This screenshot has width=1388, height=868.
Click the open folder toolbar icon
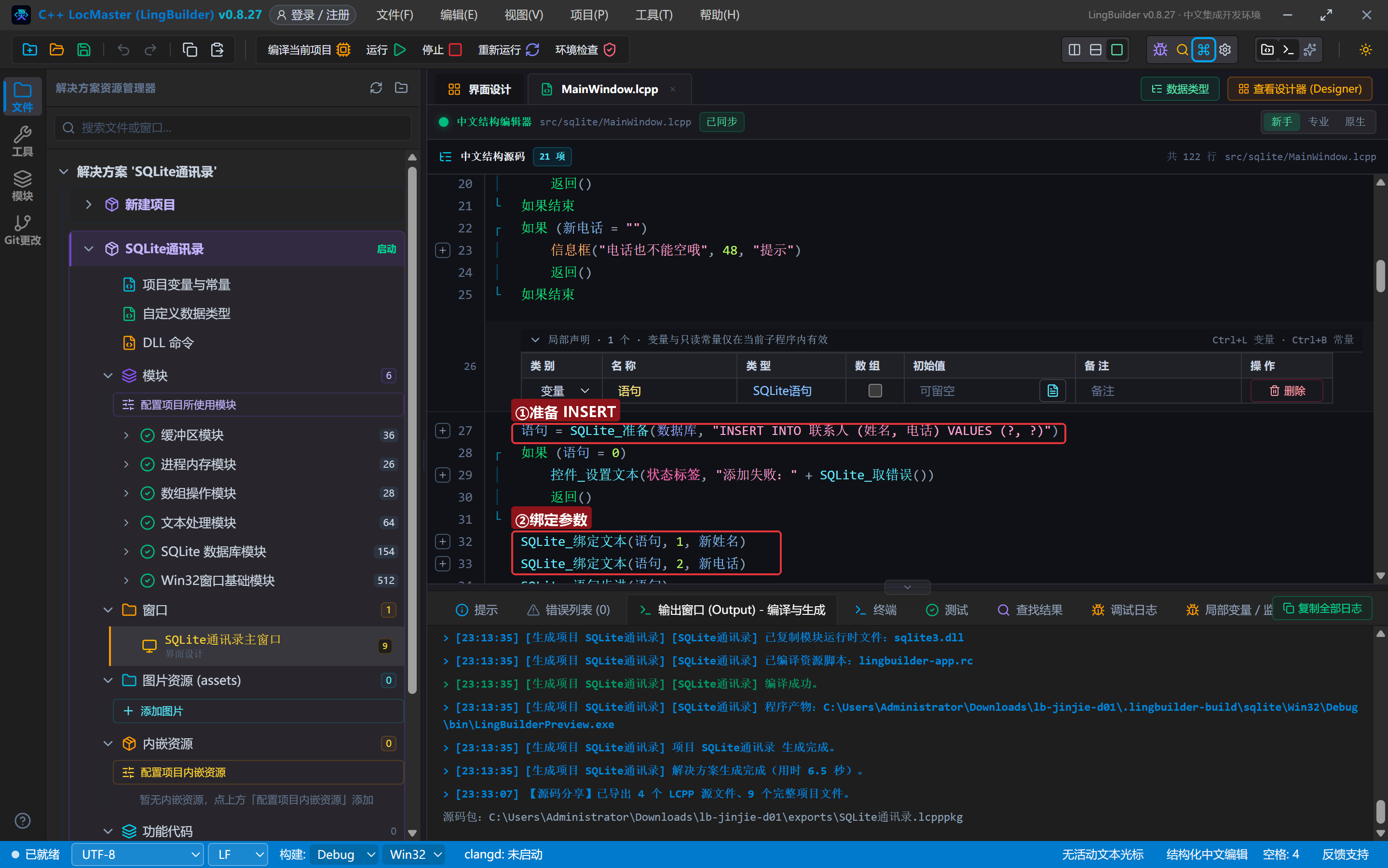click(x=57, y=50)
